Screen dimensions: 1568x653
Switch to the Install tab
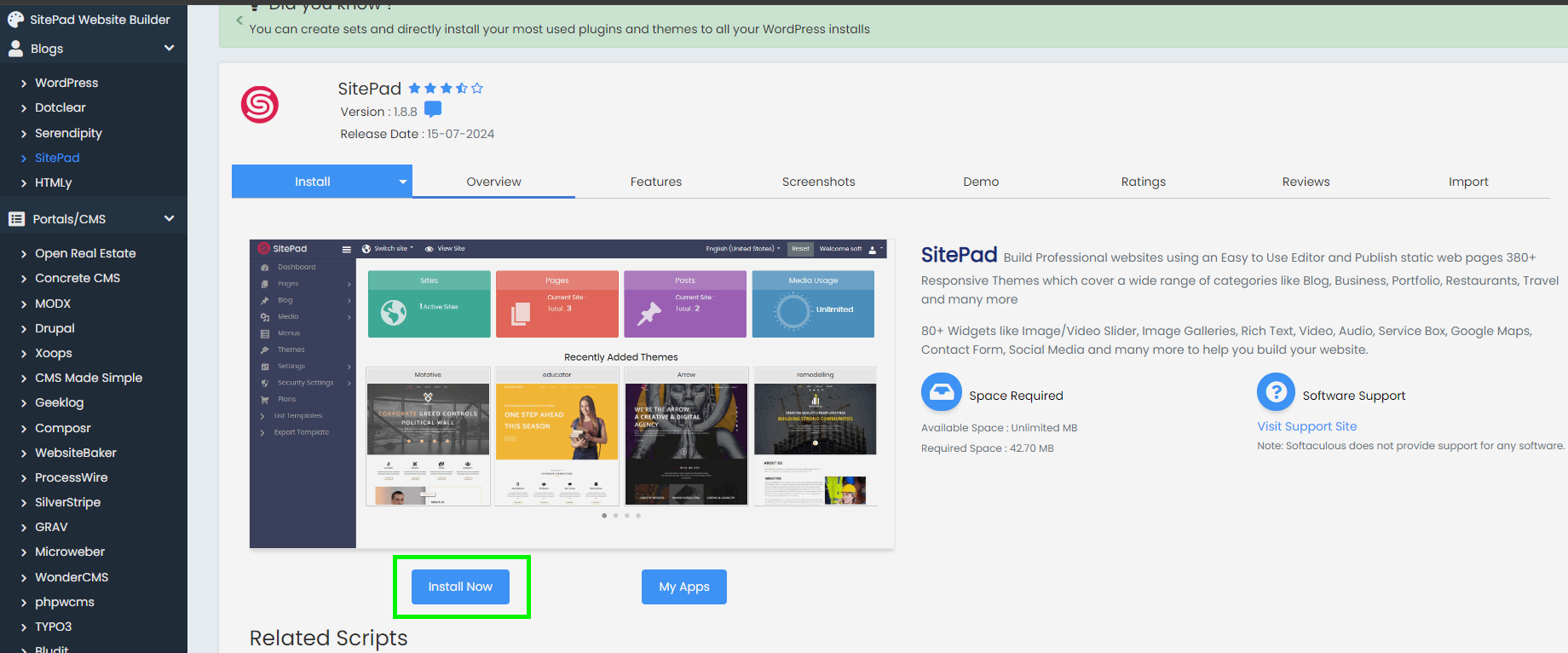tap(313, 182)
